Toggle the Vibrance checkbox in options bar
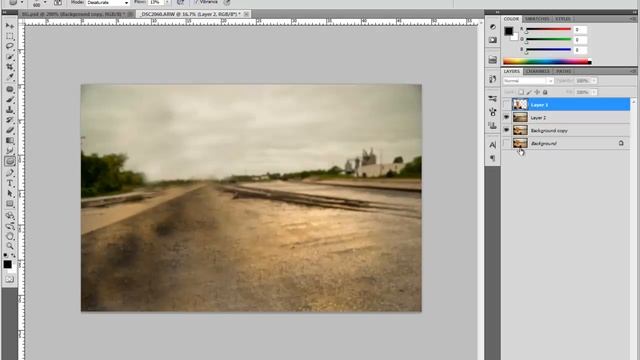 (x=196, y=2)
